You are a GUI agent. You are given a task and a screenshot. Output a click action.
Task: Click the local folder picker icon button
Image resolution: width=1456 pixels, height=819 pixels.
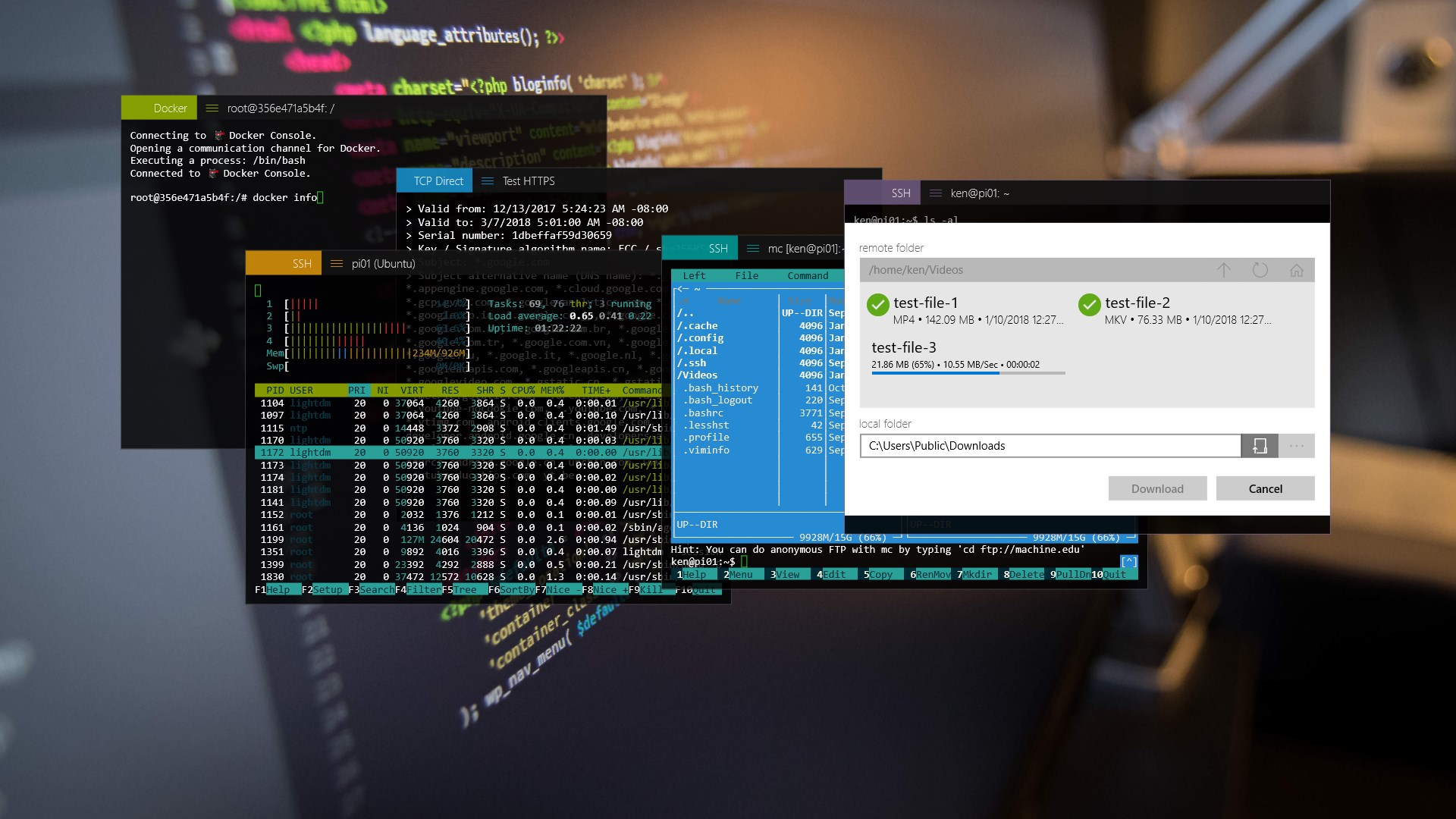[x=1260, y=446]
